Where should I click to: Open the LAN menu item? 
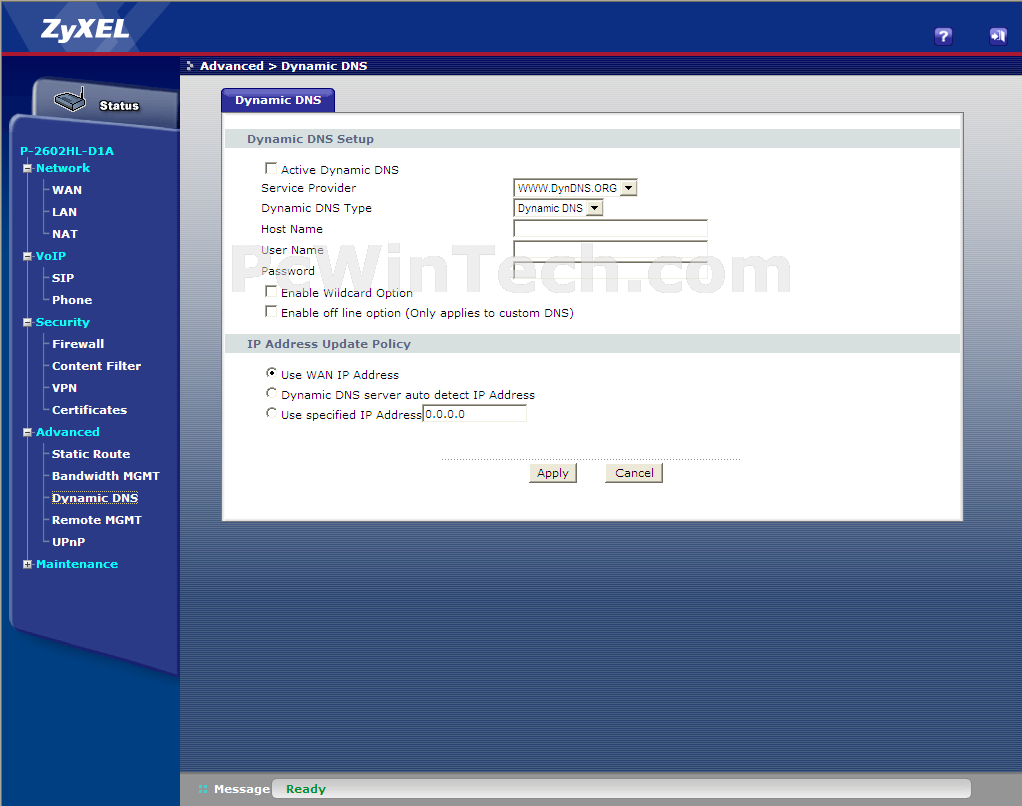65,212
